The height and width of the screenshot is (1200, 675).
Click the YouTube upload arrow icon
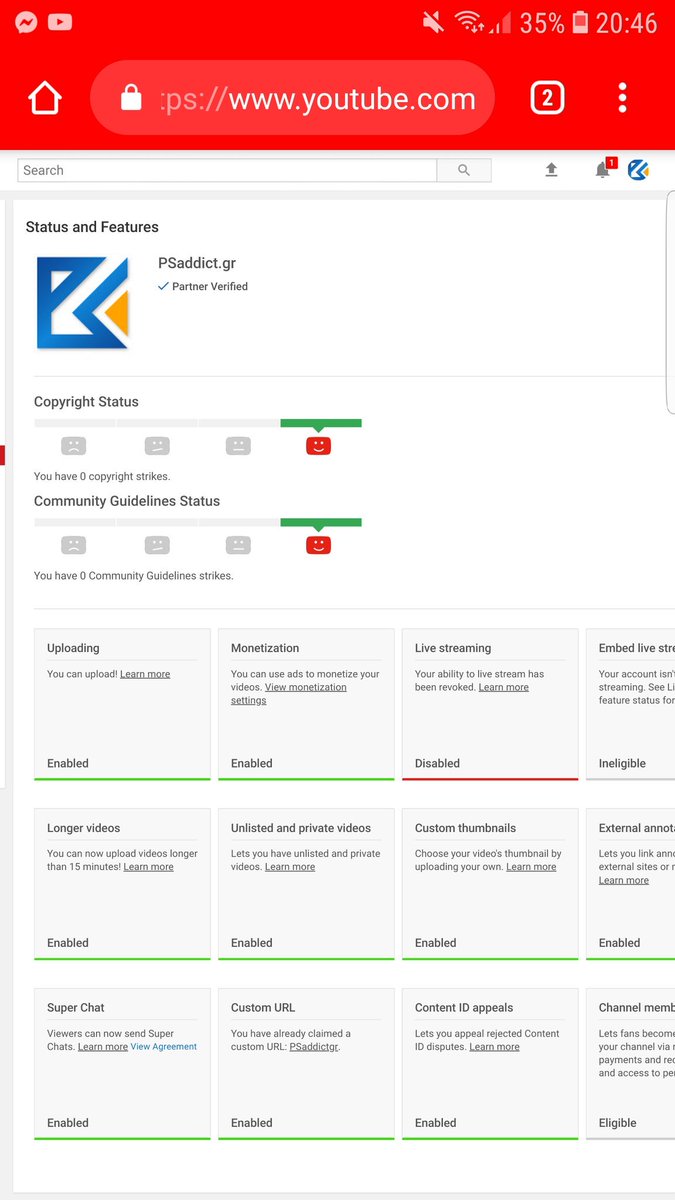[551, 170]
